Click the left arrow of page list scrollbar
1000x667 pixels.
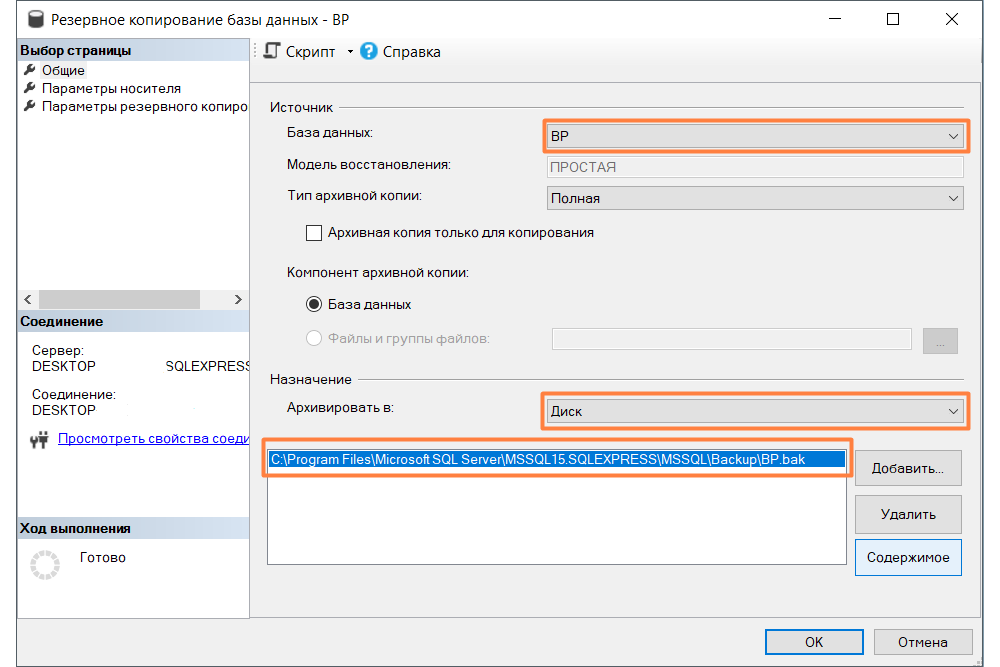click(x=28, y=299)
